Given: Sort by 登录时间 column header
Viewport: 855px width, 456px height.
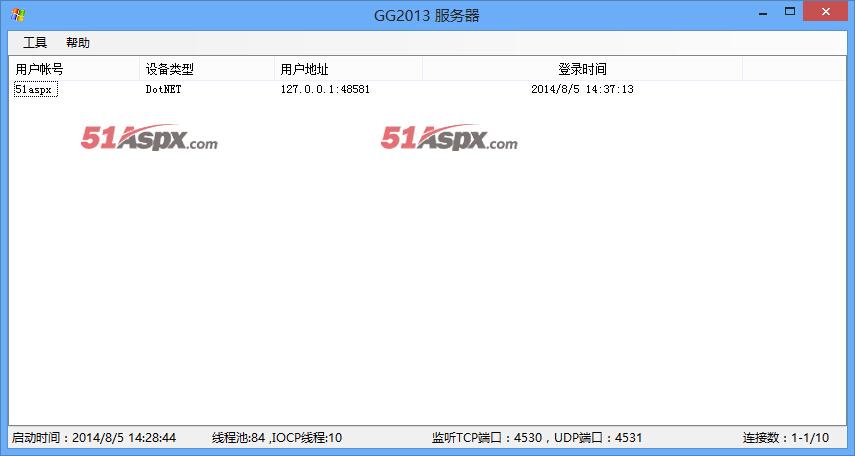Looking at the screenshot, I should click(x=582, y=69).
